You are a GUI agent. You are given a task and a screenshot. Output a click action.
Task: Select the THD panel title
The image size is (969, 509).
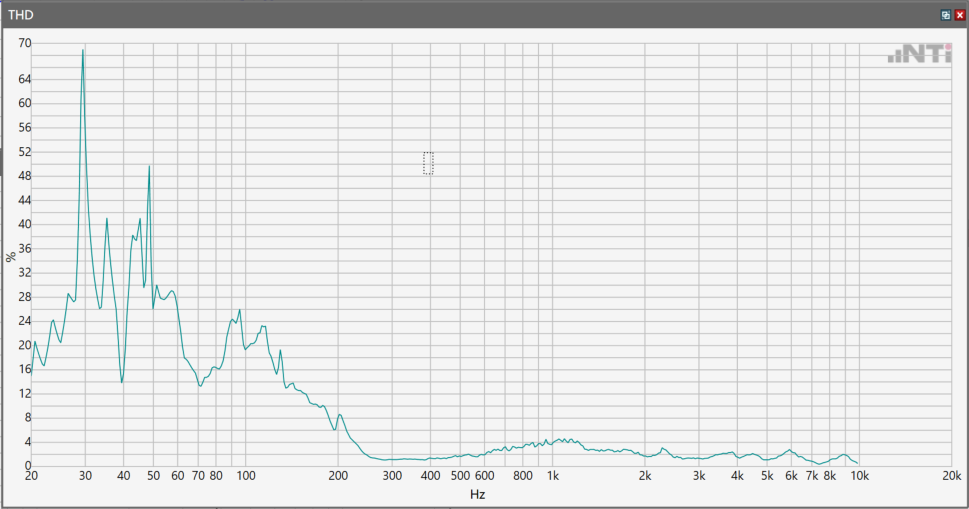tap(21, 15)
